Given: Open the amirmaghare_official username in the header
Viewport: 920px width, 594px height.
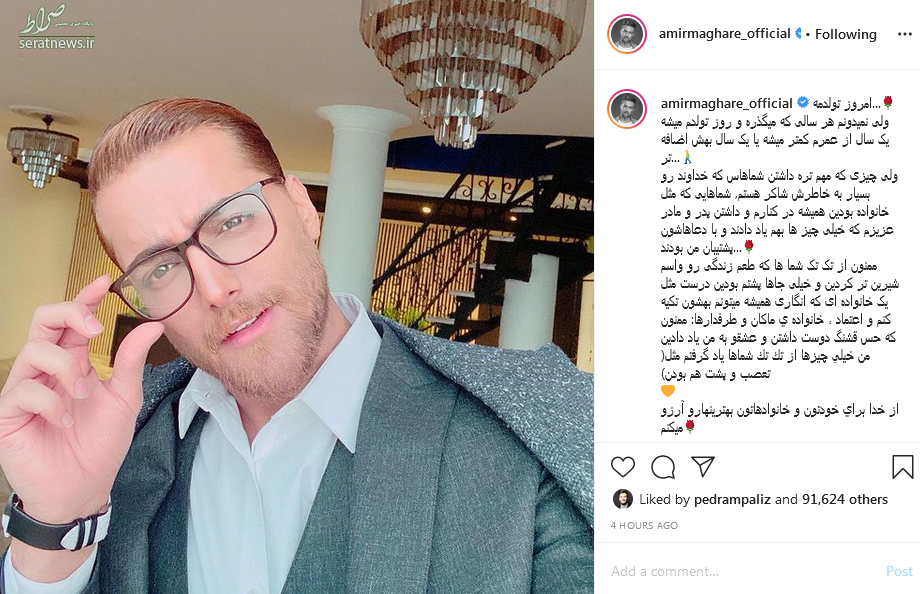Looking at the screenshot, I should [x=725, y=34].
